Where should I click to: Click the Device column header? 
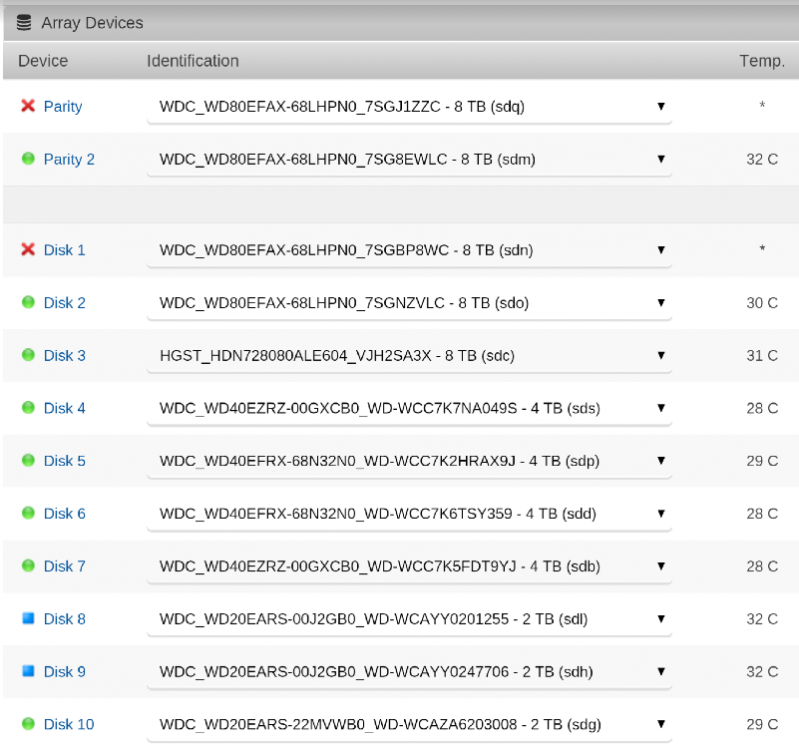(x=43, y=61)
